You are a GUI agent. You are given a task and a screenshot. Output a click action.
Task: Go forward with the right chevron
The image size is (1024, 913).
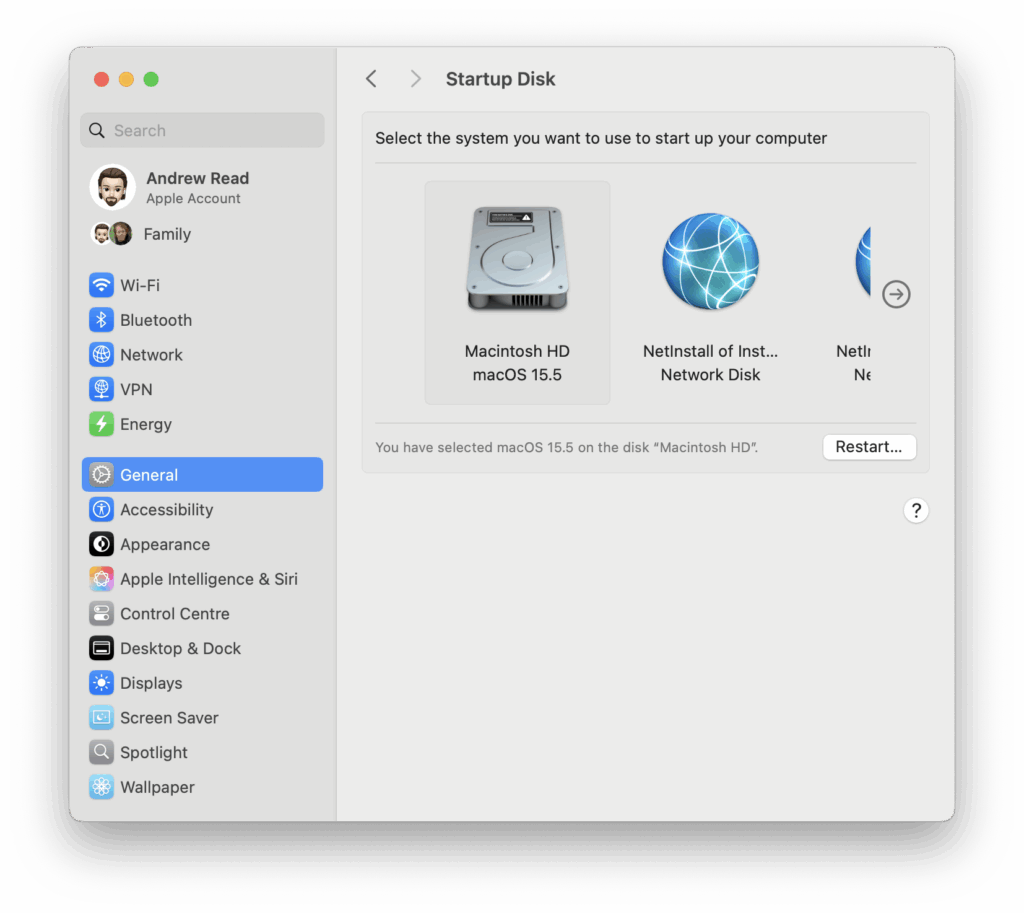coord(415,79)
